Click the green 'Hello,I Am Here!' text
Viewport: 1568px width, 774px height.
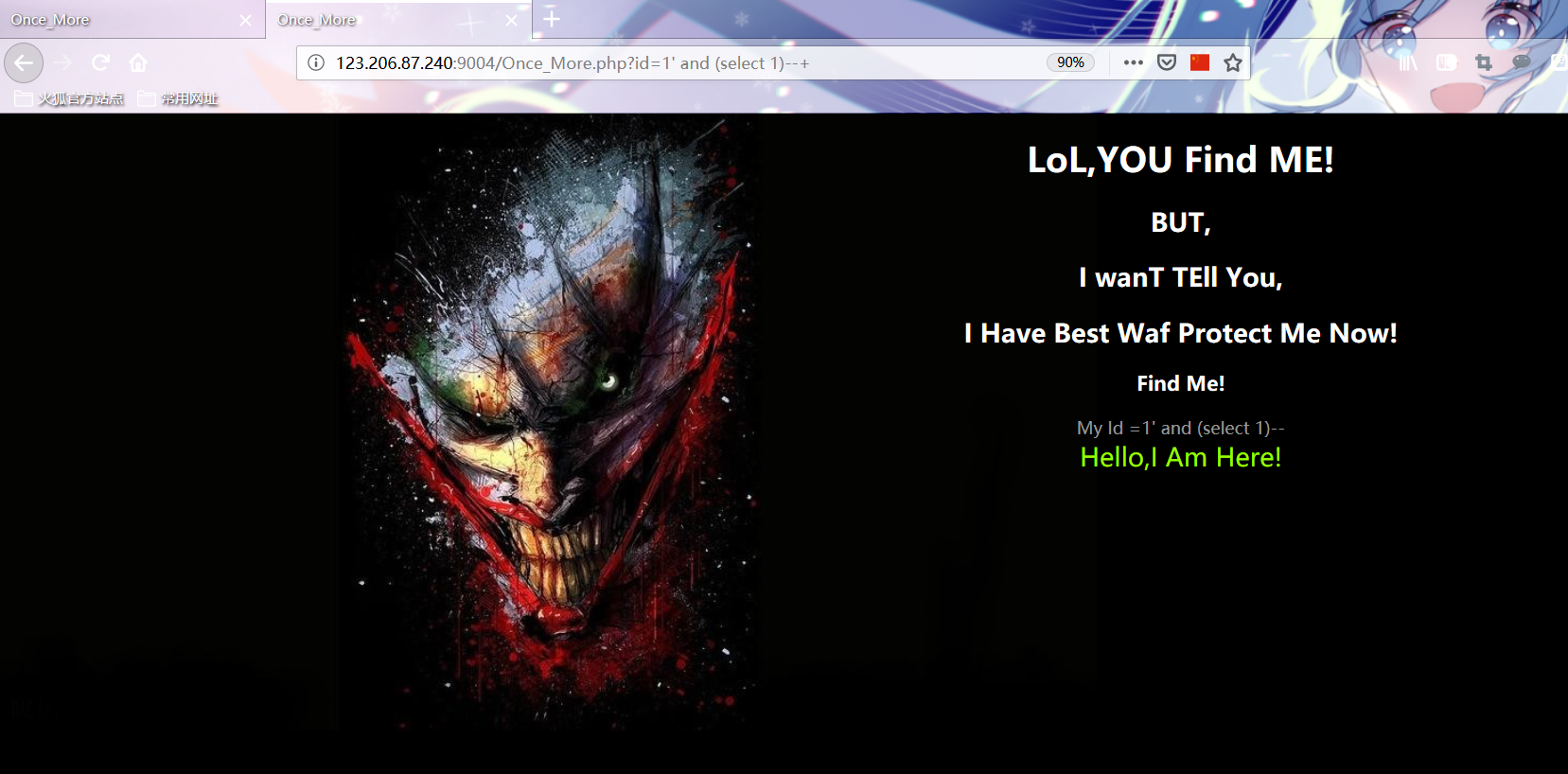tap(1180, 457)
